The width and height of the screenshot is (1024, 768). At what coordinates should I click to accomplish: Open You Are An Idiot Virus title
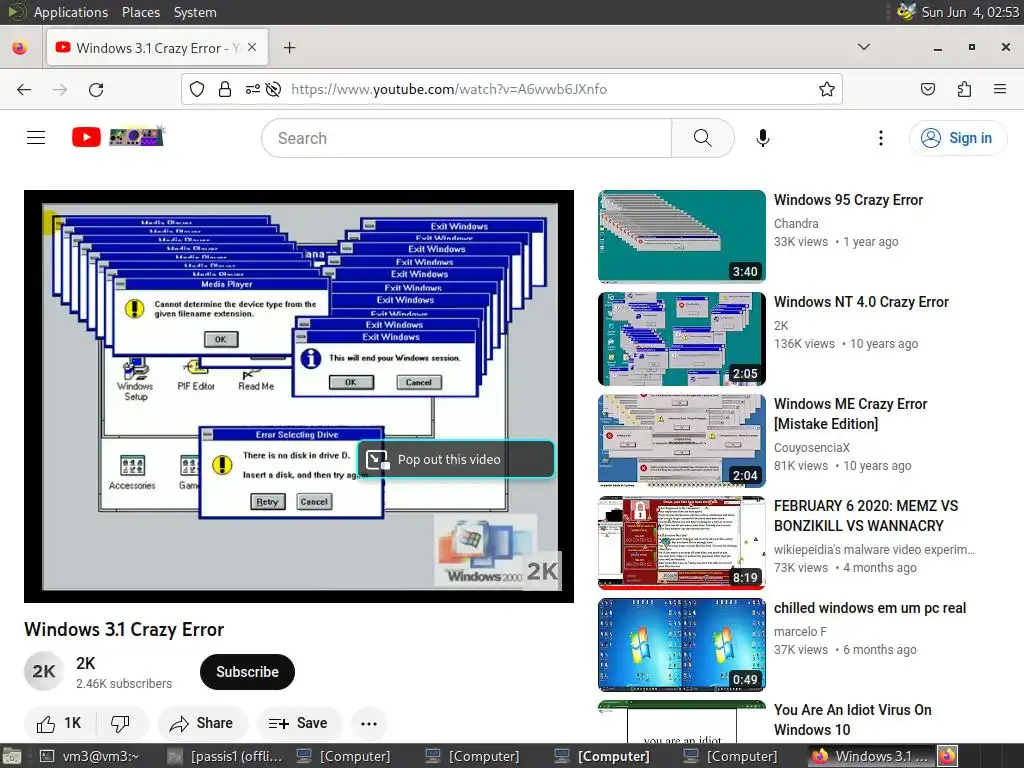click(852, 720)
